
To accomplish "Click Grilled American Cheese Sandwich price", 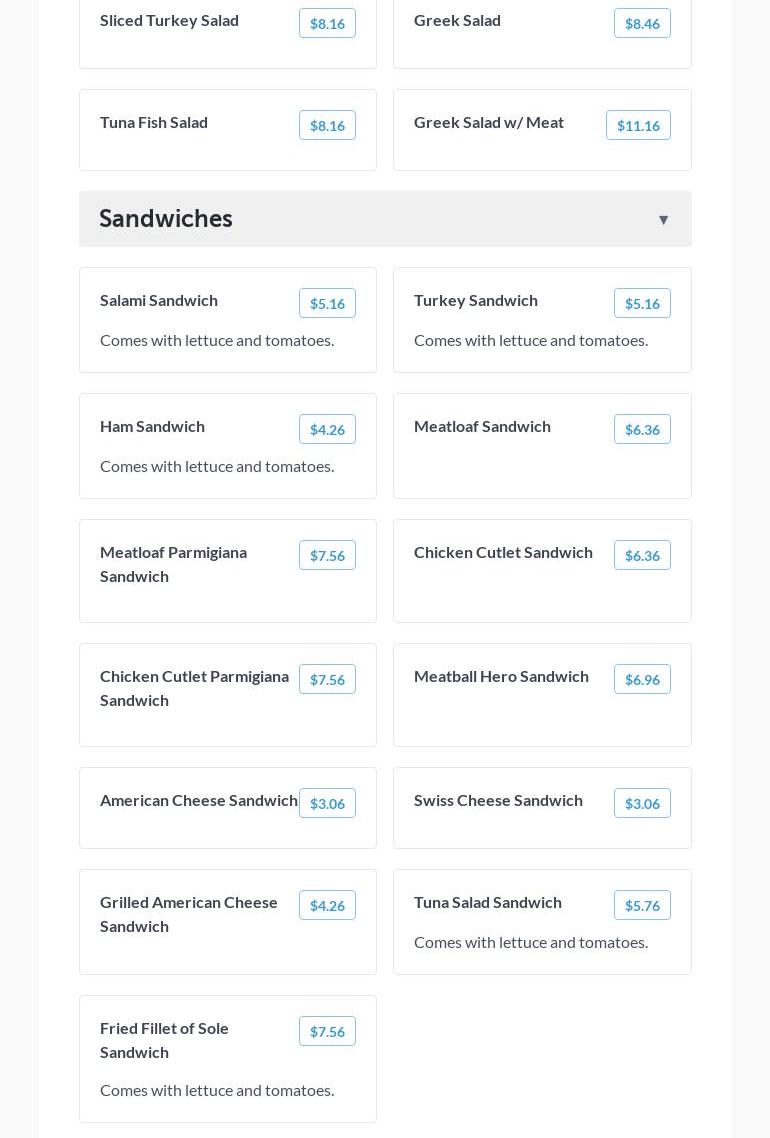I will coord(327,905).
